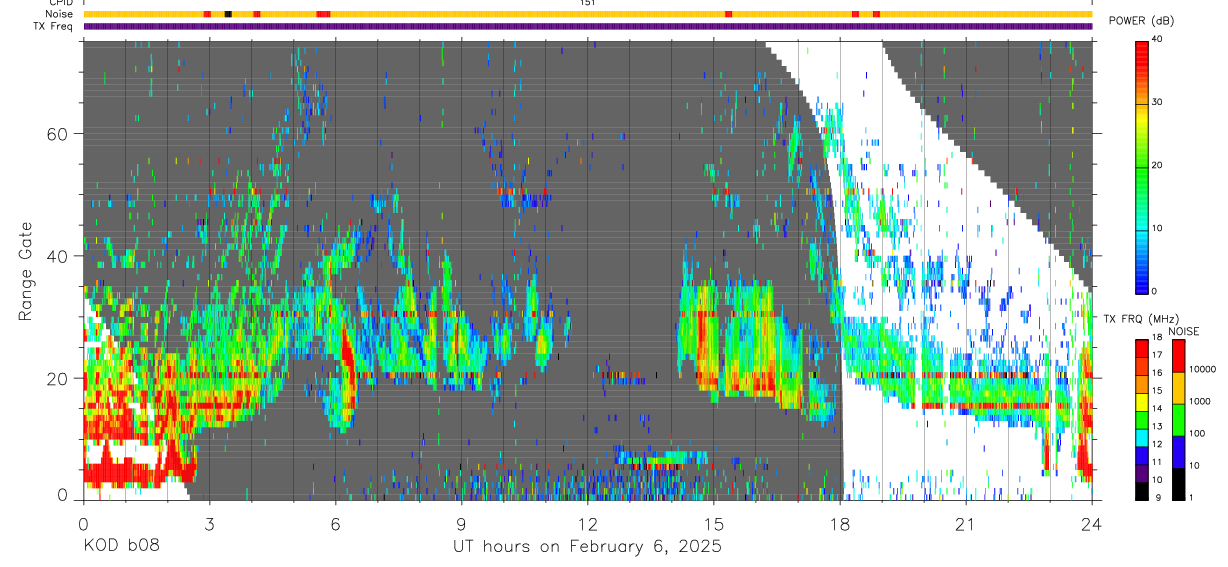The height and width of the screenshot is (567, 1228).
Task: Click the 'POWER (dB)' legend title
Action: tap(1142, 21)
